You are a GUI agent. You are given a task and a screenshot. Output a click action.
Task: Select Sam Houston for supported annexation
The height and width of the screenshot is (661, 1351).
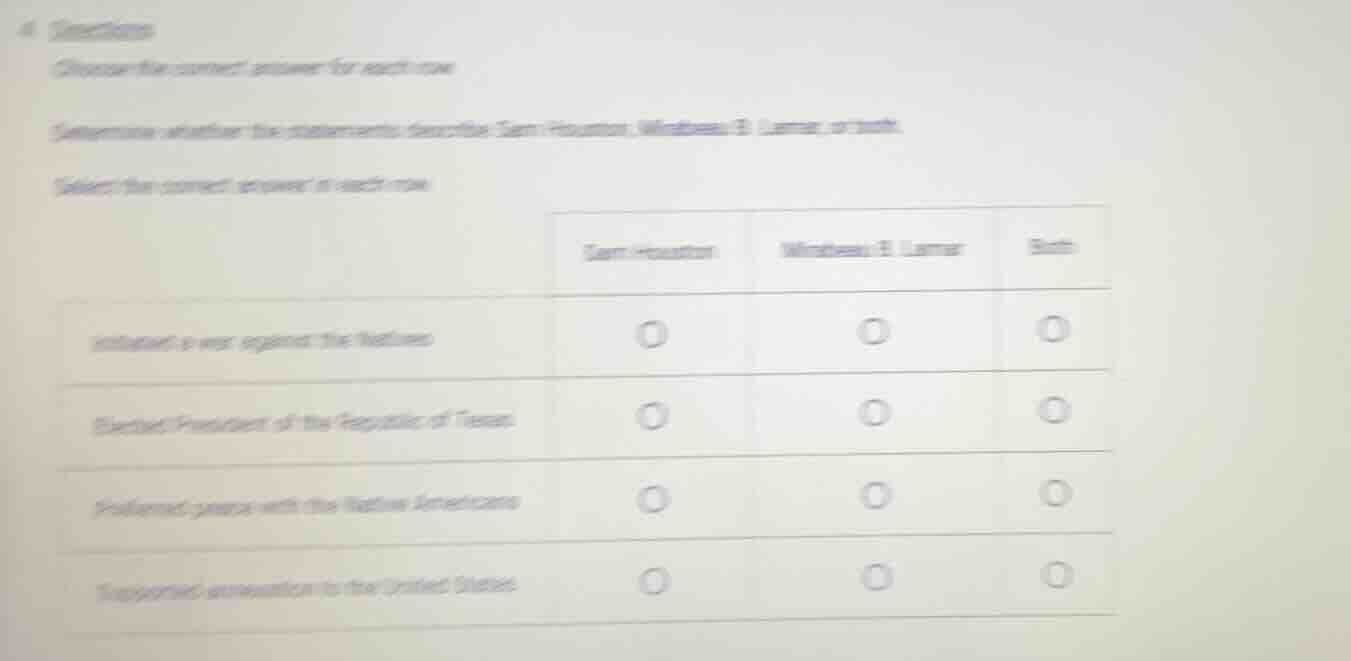coord(651,578)
